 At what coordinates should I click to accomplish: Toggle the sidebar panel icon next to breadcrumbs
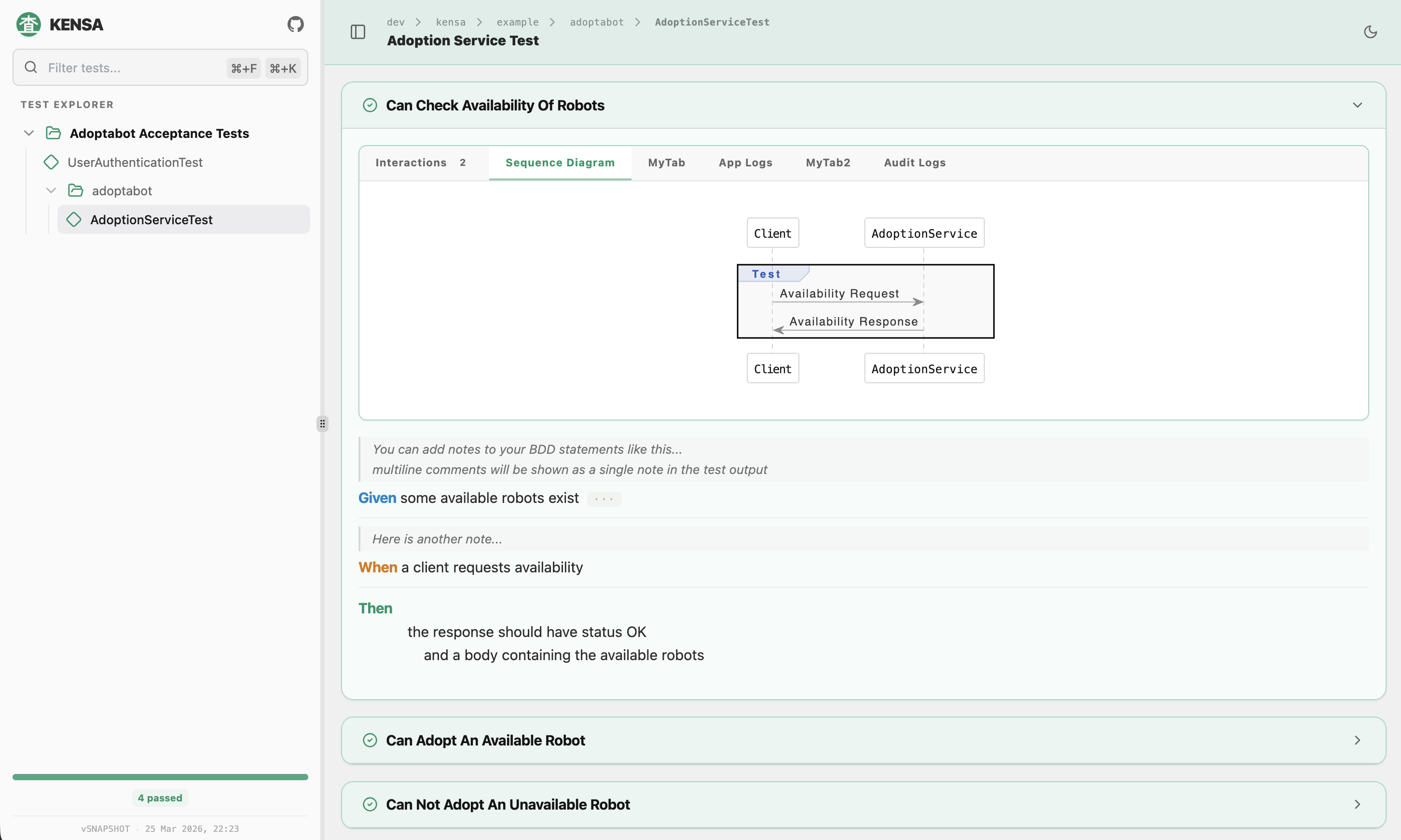pos(357,32)
